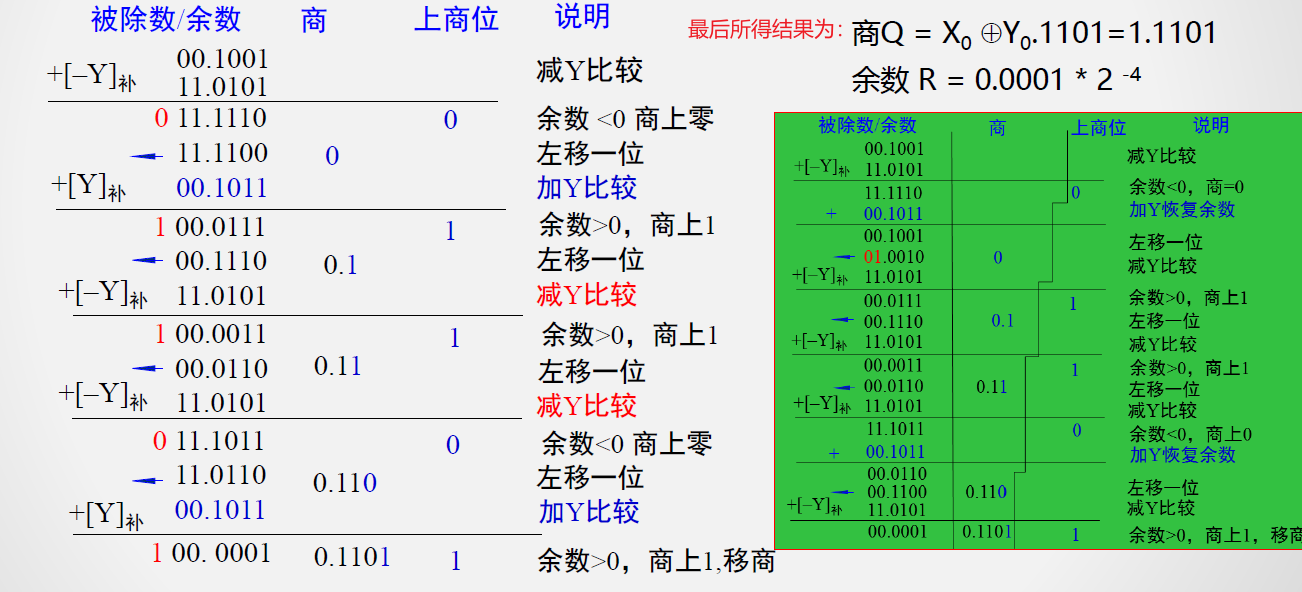The height and width of the screenshot is (592, 1302).
Task: Click '余数 <0 商上零' beside 11.1110
Action: click(625, 120)
